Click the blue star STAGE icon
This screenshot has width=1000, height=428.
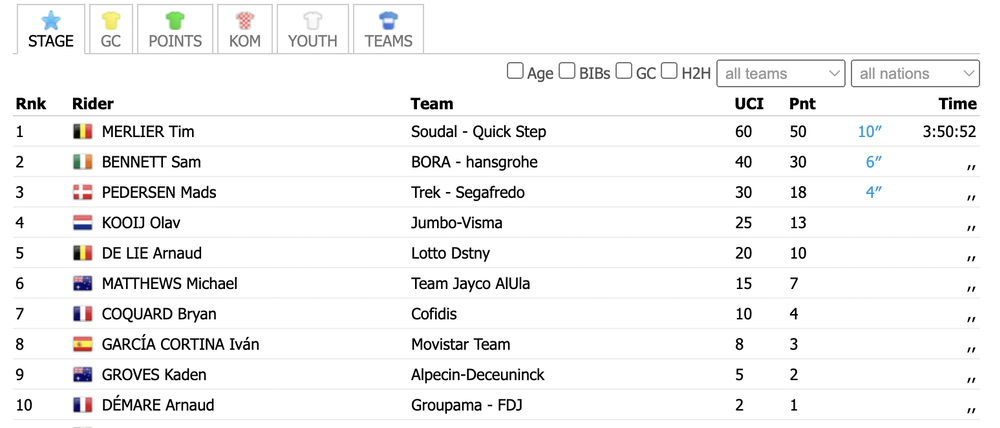tap(50, 20)
